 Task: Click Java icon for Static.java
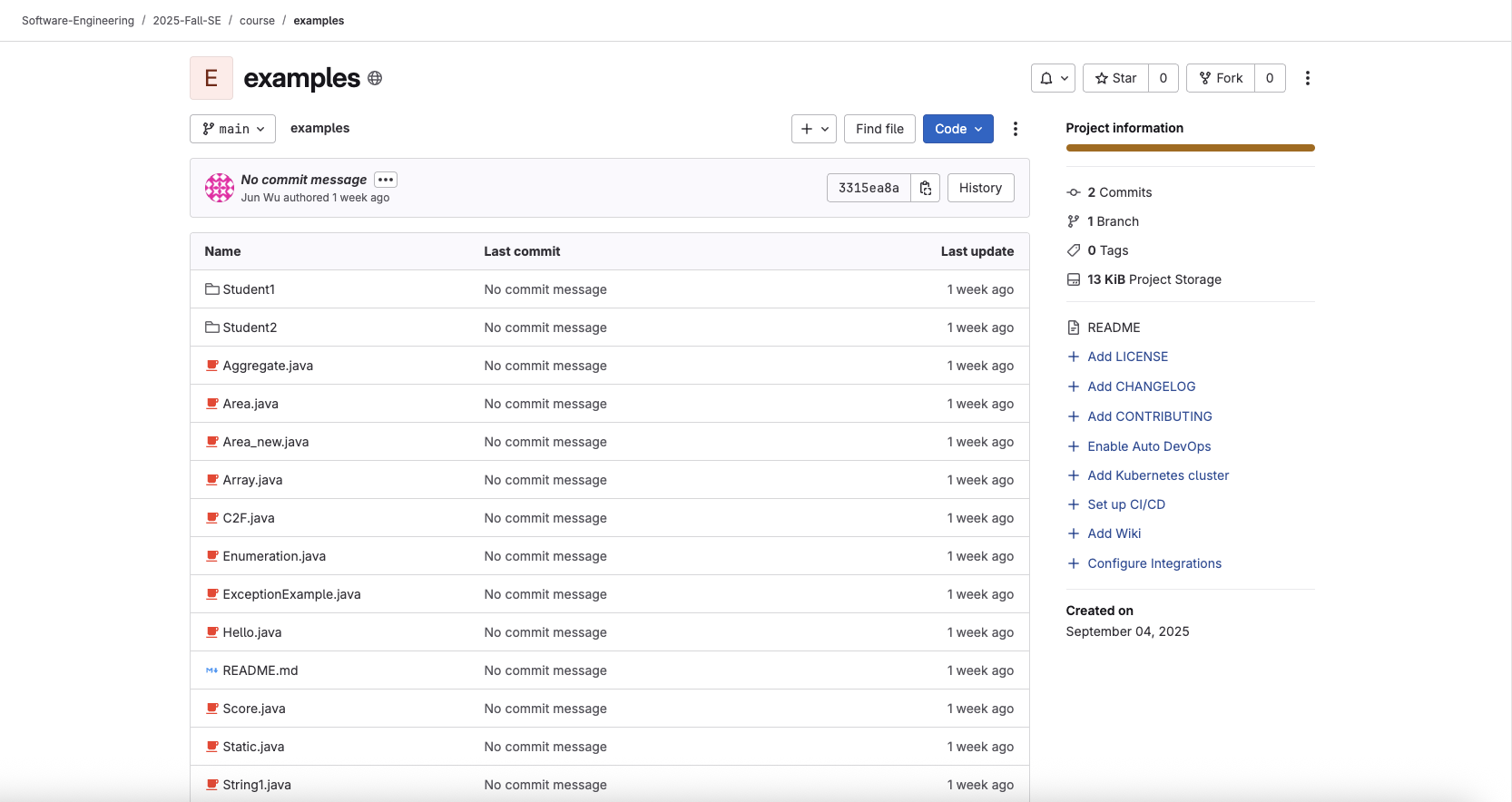[212, 747]
